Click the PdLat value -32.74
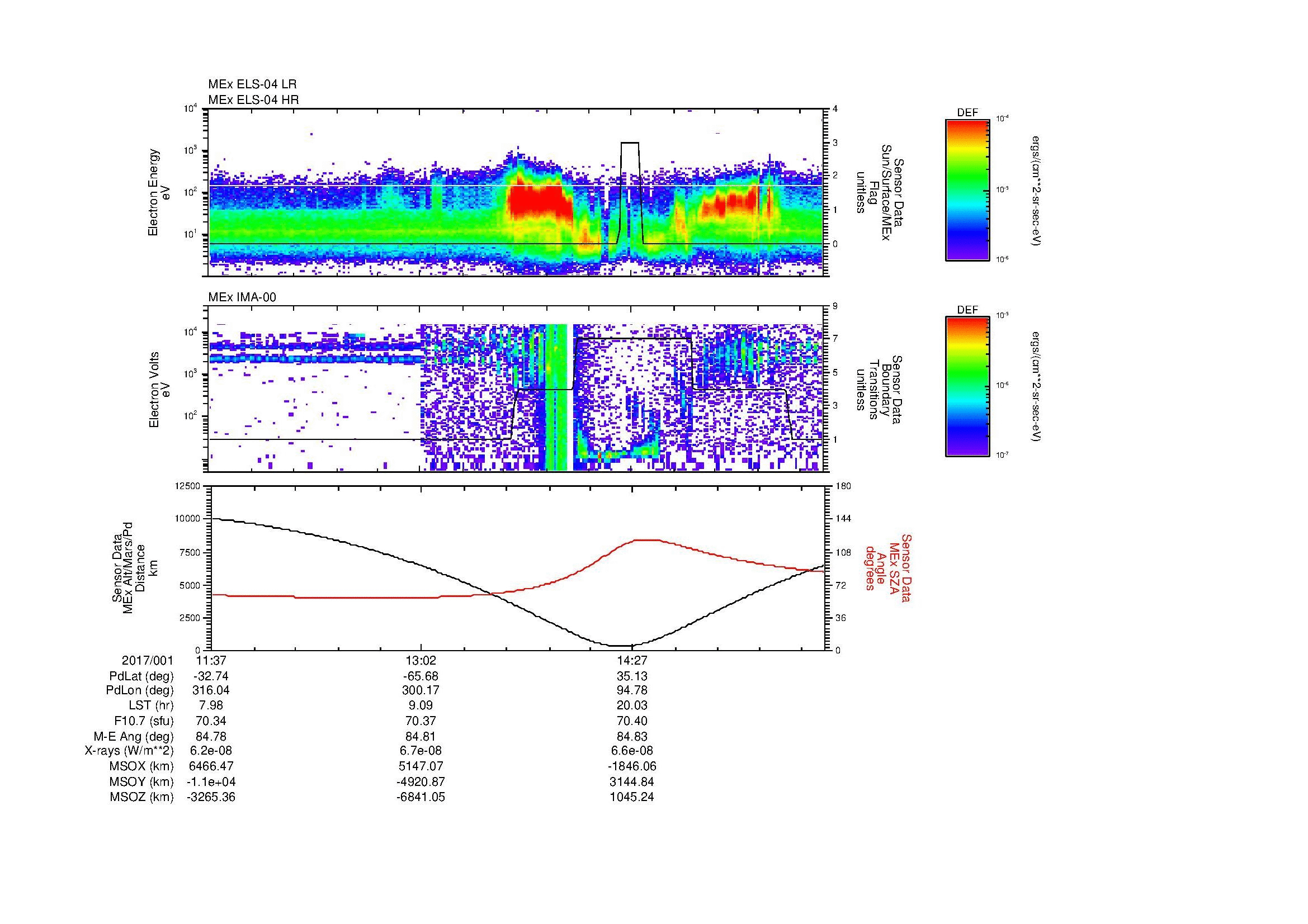This screenshot has height=924, width=1308. coord(211,676)
